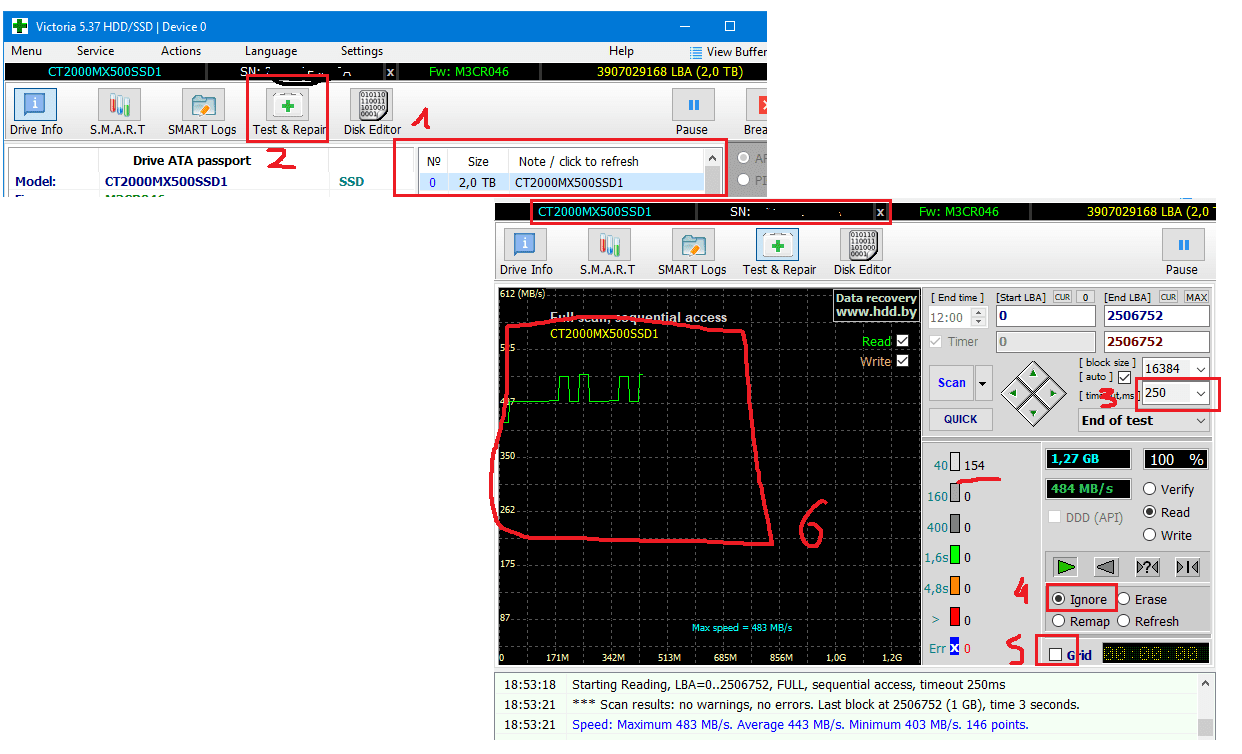Toggle the block size auto checkbox
The width and height of the screenshot is (1242, 754).
pos(1125,377)
